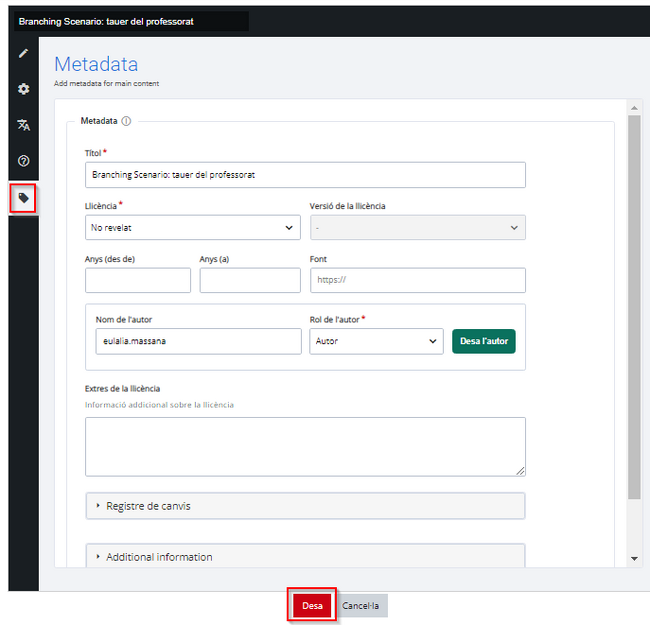Focus the Extres de la llicència textarea
This screenshot has width=650, height=625.
click(306, 447)
